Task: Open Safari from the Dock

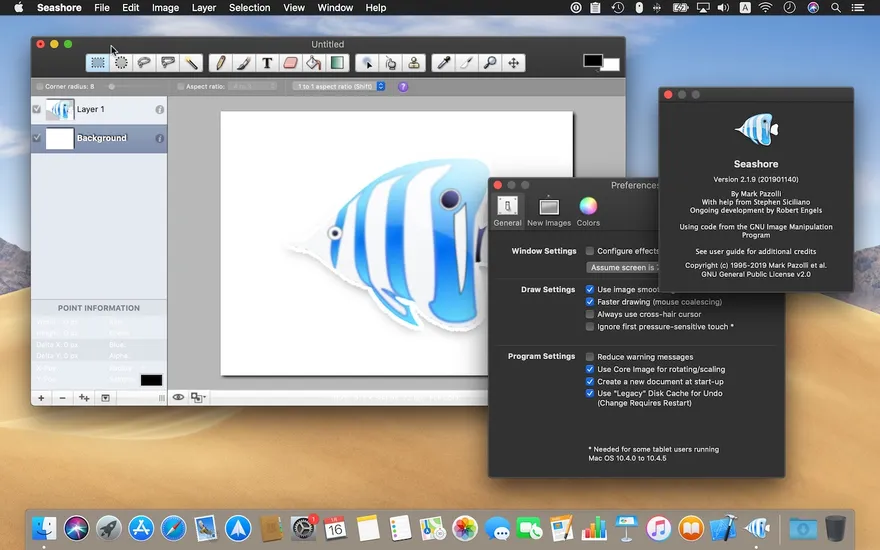Action: tap(173, 528)
